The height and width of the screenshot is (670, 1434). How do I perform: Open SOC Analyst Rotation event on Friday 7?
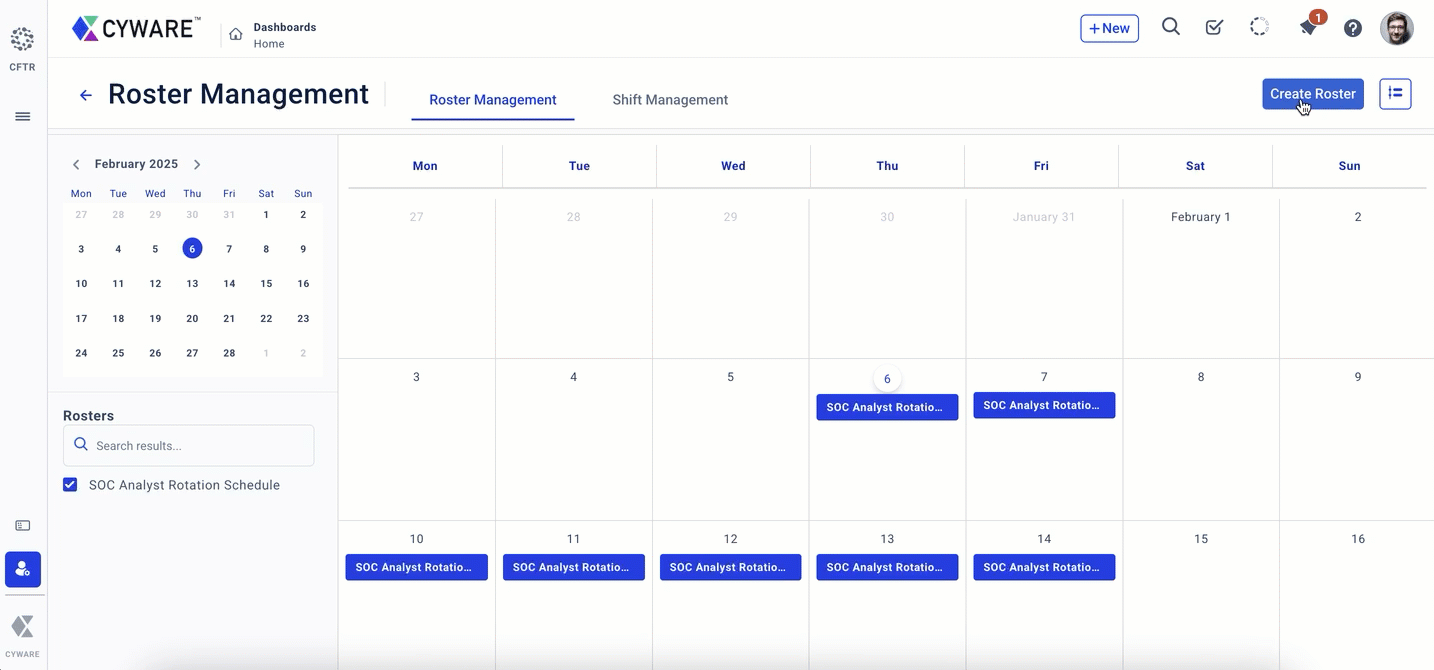pos(1043,405)
